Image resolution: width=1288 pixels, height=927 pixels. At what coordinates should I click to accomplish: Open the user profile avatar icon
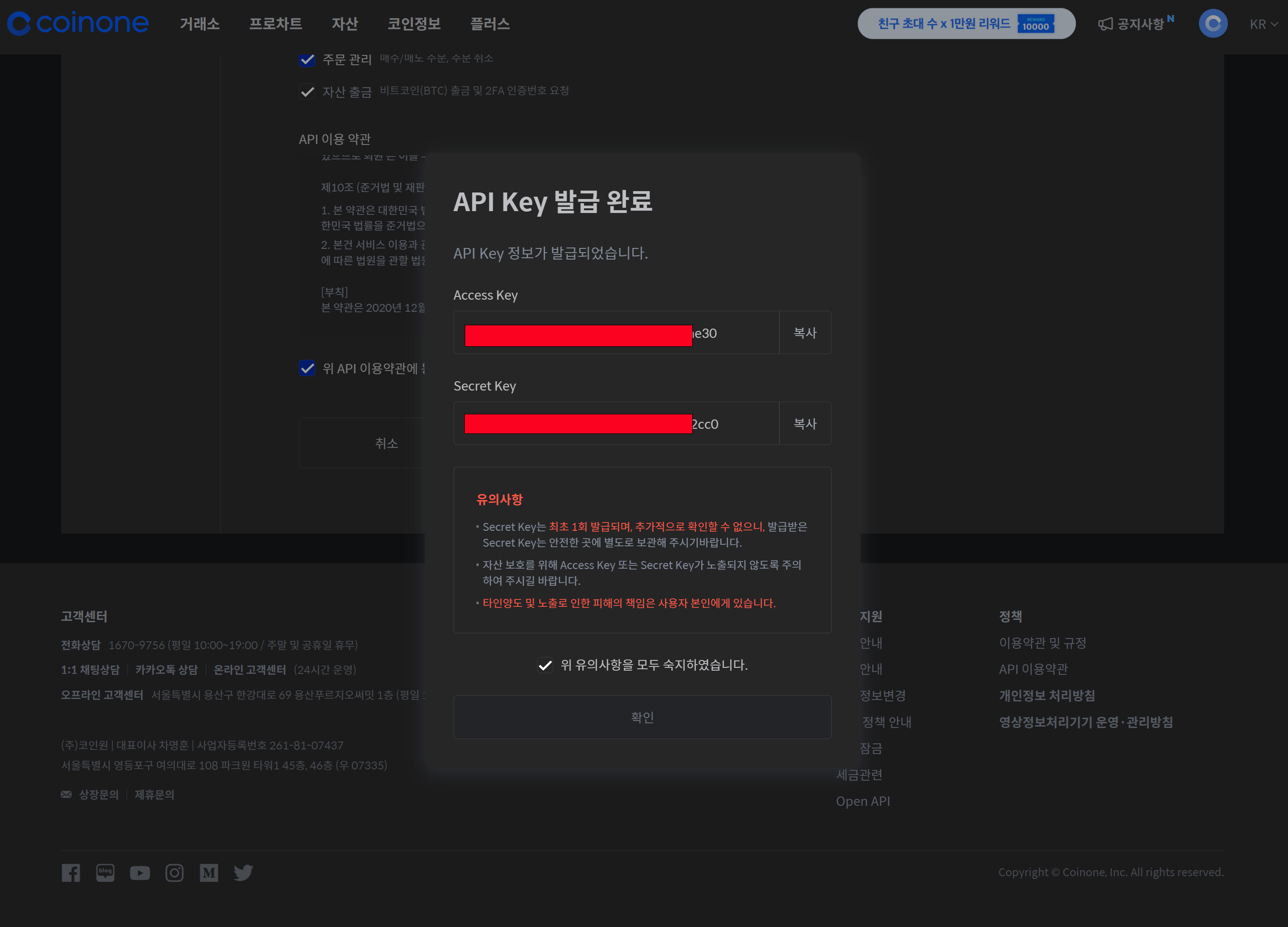click(x=1212, y=23)
